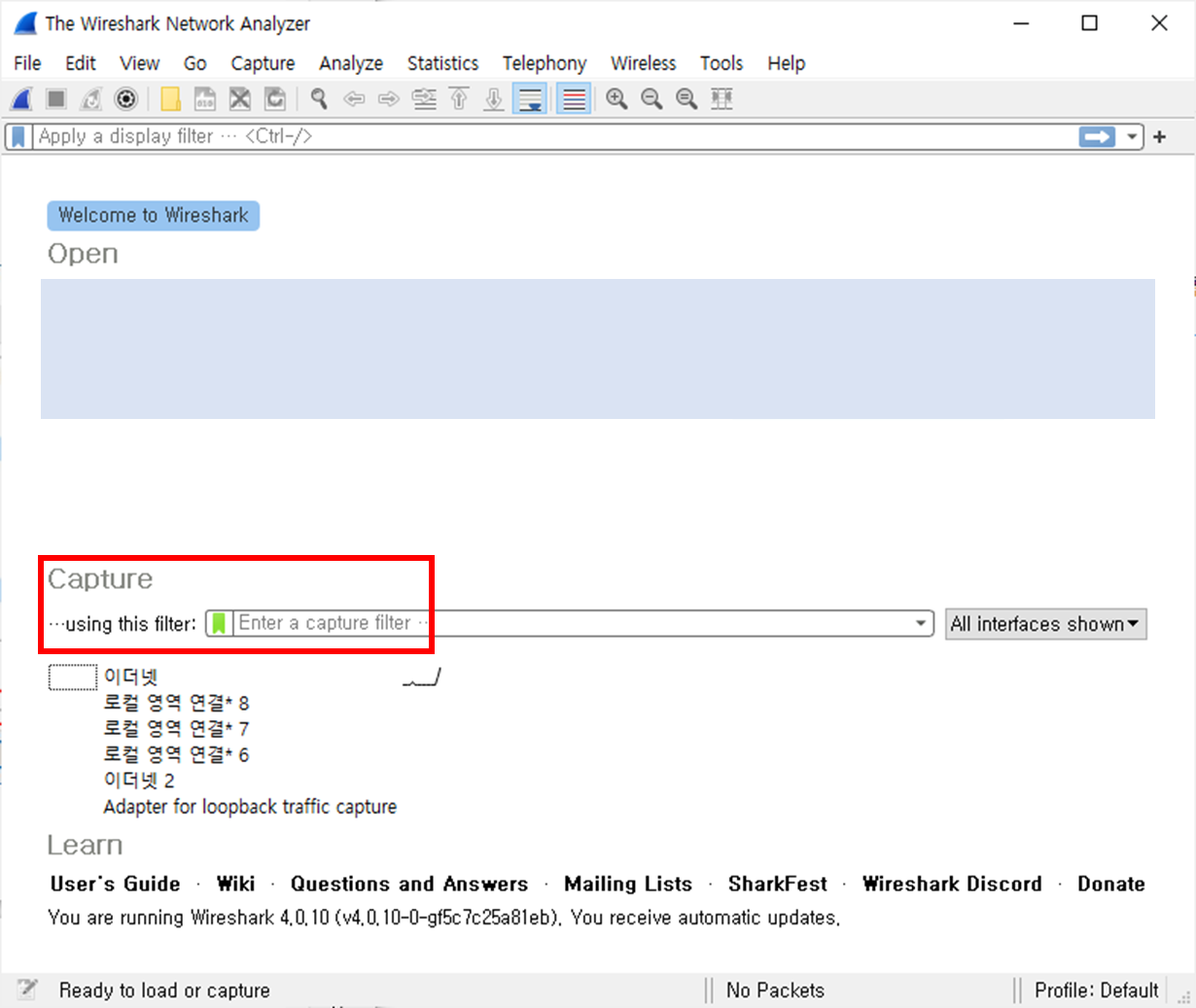Screen dimensions: 1196x1008
Task: Open the Capture menu
Action: [263, 63]
